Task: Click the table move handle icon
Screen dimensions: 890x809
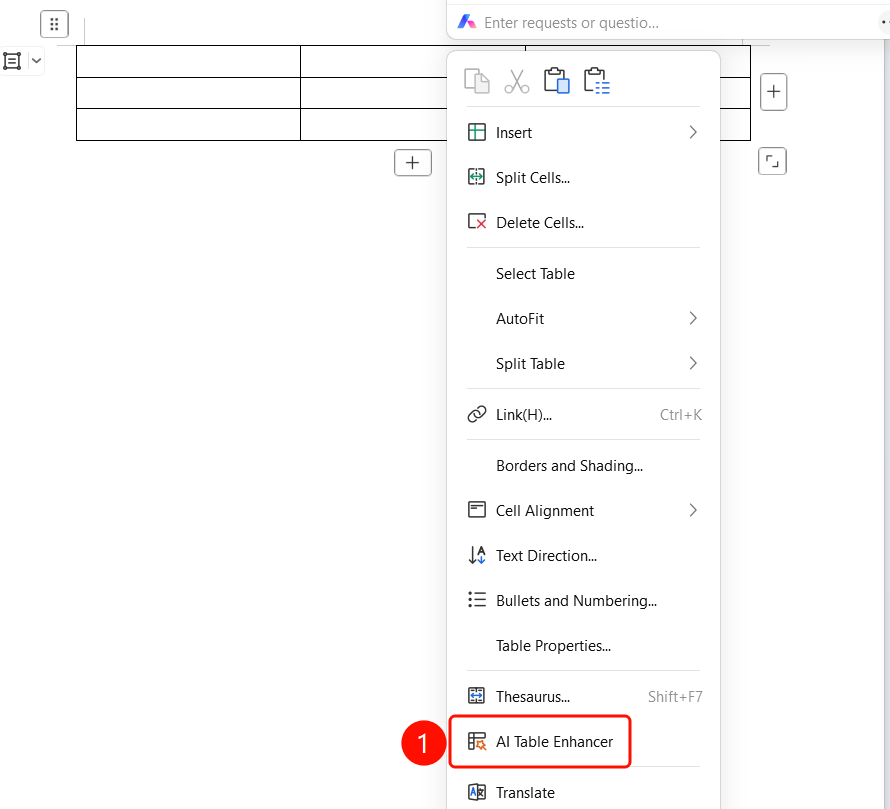Action: [54, 24]
